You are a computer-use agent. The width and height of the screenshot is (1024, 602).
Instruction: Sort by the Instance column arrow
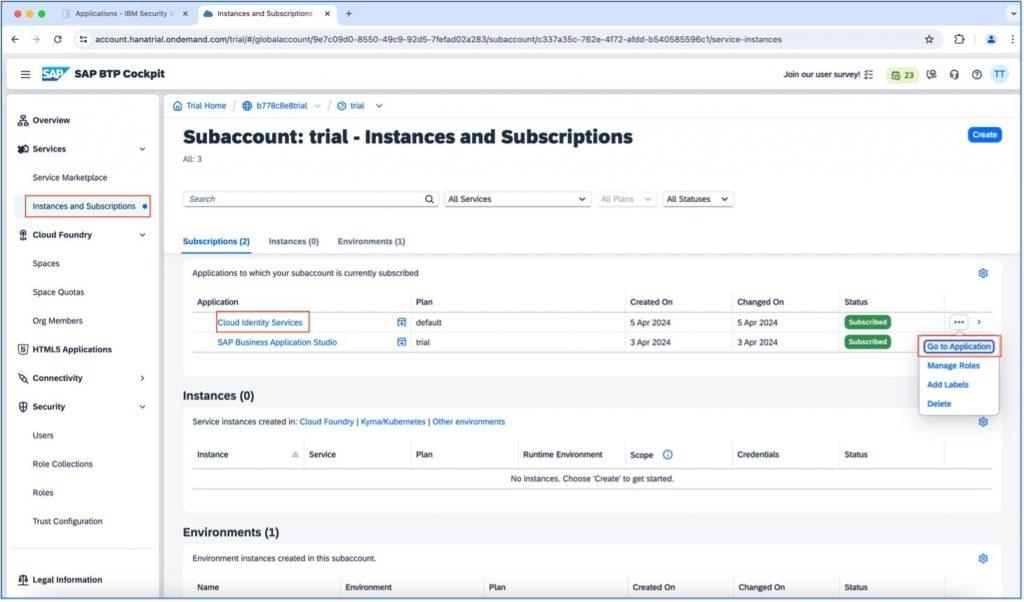(295, 454)
